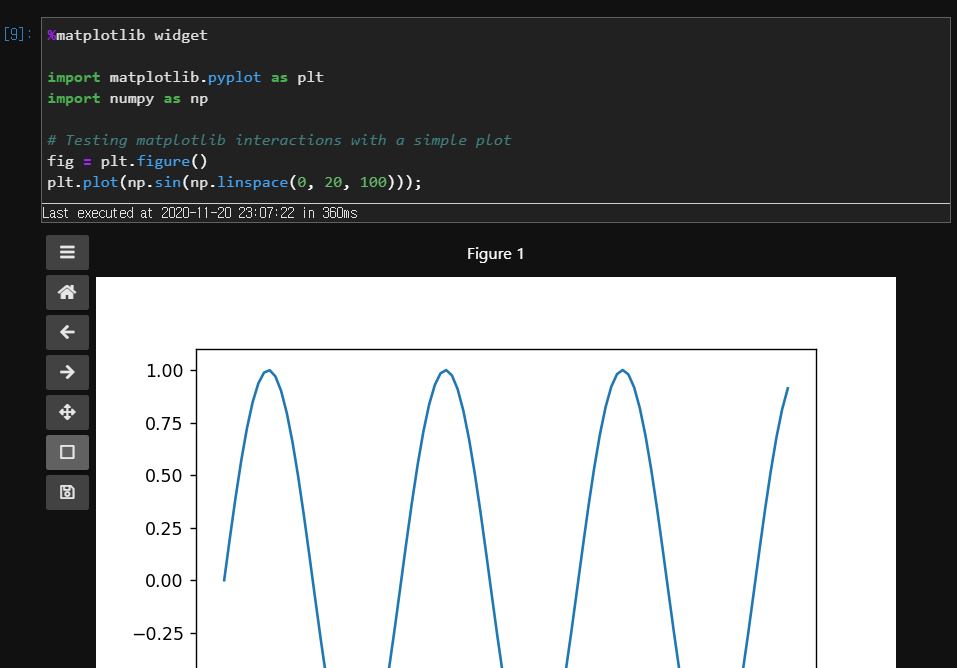Click the 0.00 y-axis tick label

pos(164,581)
